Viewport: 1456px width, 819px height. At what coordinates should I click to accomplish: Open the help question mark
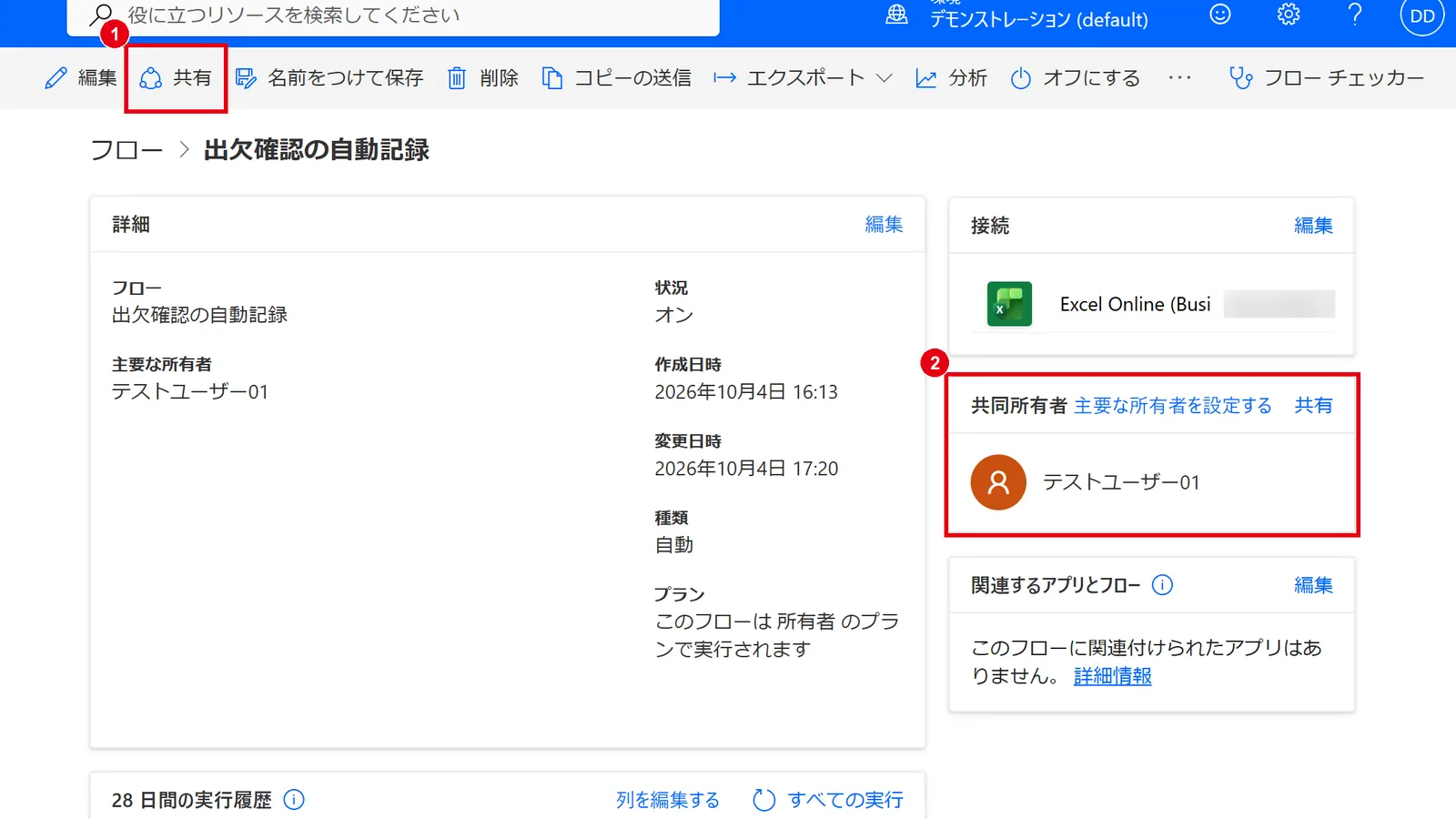(1355, 15)
